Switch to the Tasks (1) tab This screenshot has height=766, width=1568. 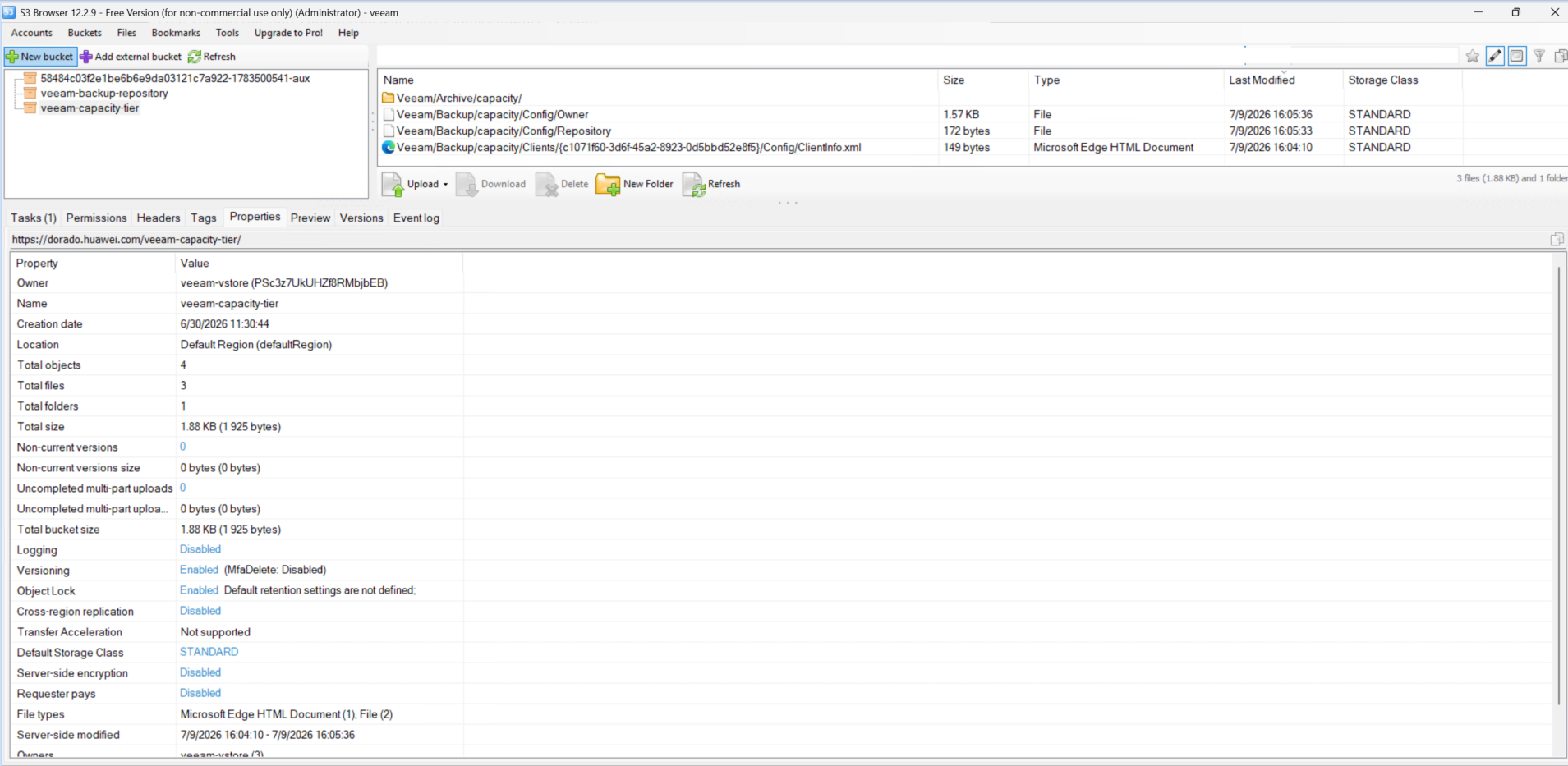coord(34,218)
